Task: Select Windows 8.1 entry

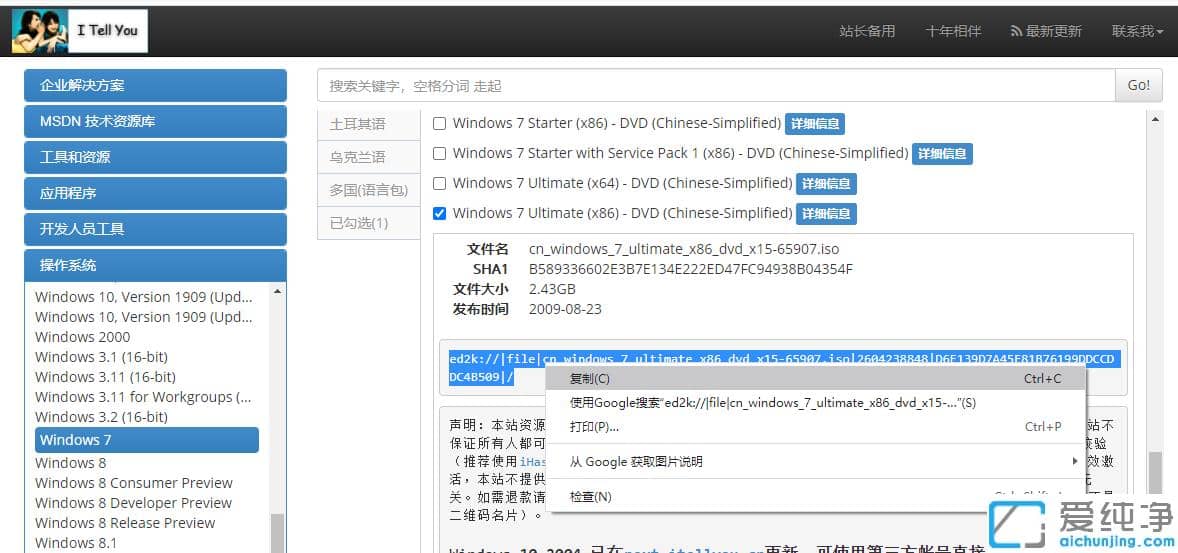Action: click(76, 542)
